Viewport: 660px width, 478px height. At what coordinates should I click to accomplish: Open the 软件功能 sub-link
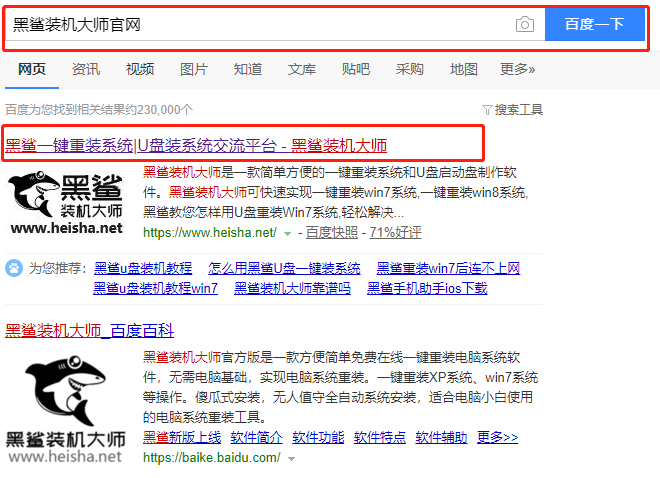click(318, 438)
